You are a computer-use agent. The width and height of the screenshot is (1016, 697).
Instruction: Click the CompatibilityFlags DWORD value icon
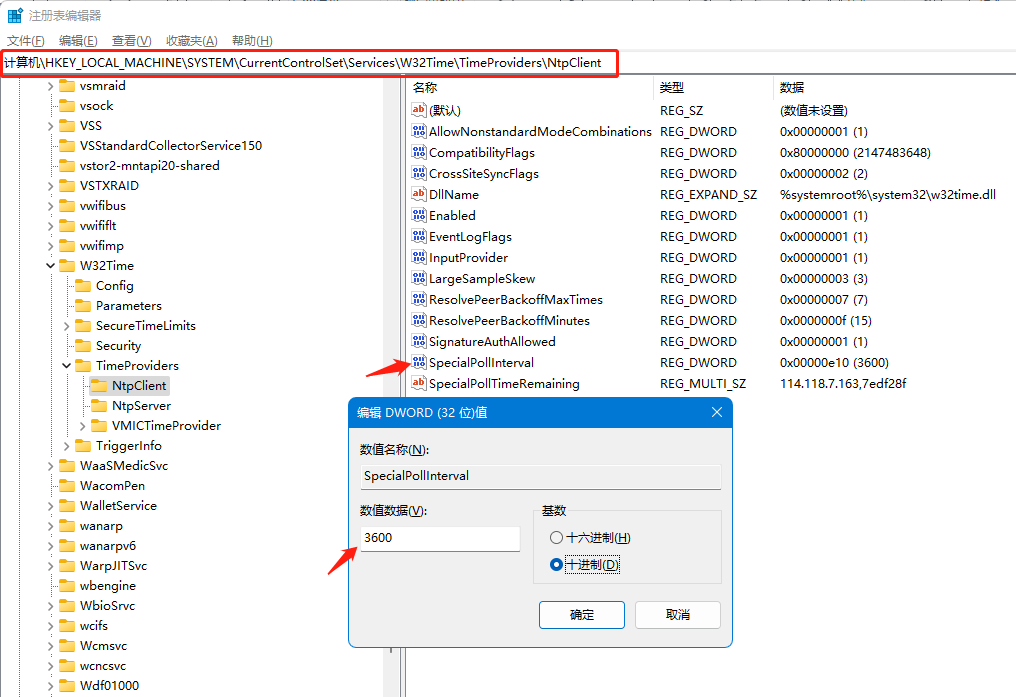point(419,152)
